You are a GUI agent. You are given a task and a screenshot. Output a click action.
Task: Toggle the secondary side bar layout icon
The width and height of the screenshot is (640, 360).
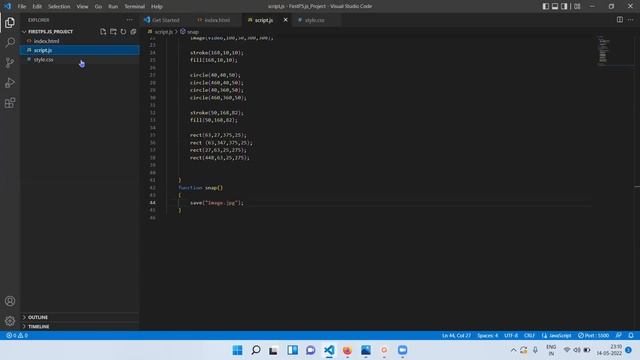tap(564, 6)
